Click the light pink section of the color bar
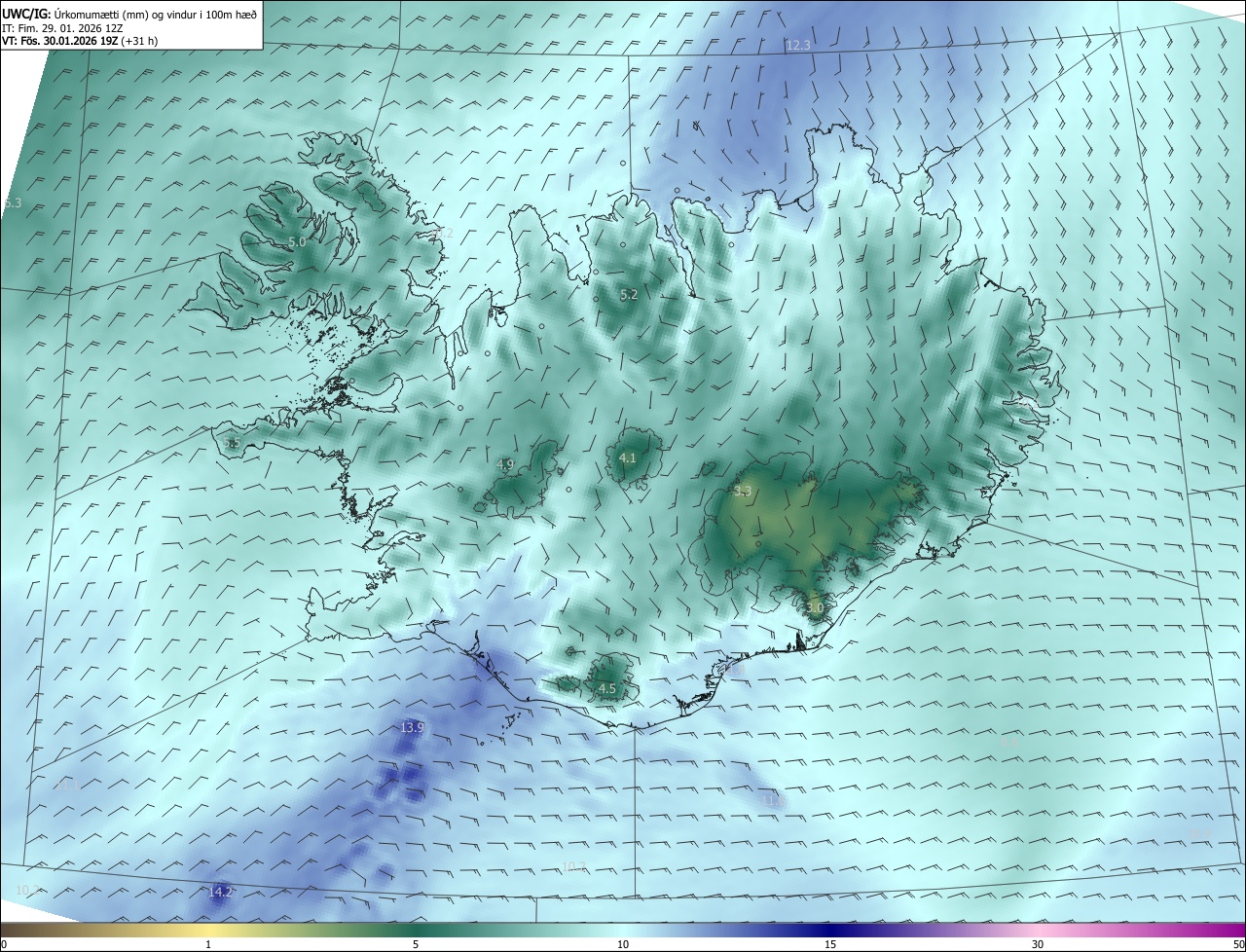 (1038, 930)
